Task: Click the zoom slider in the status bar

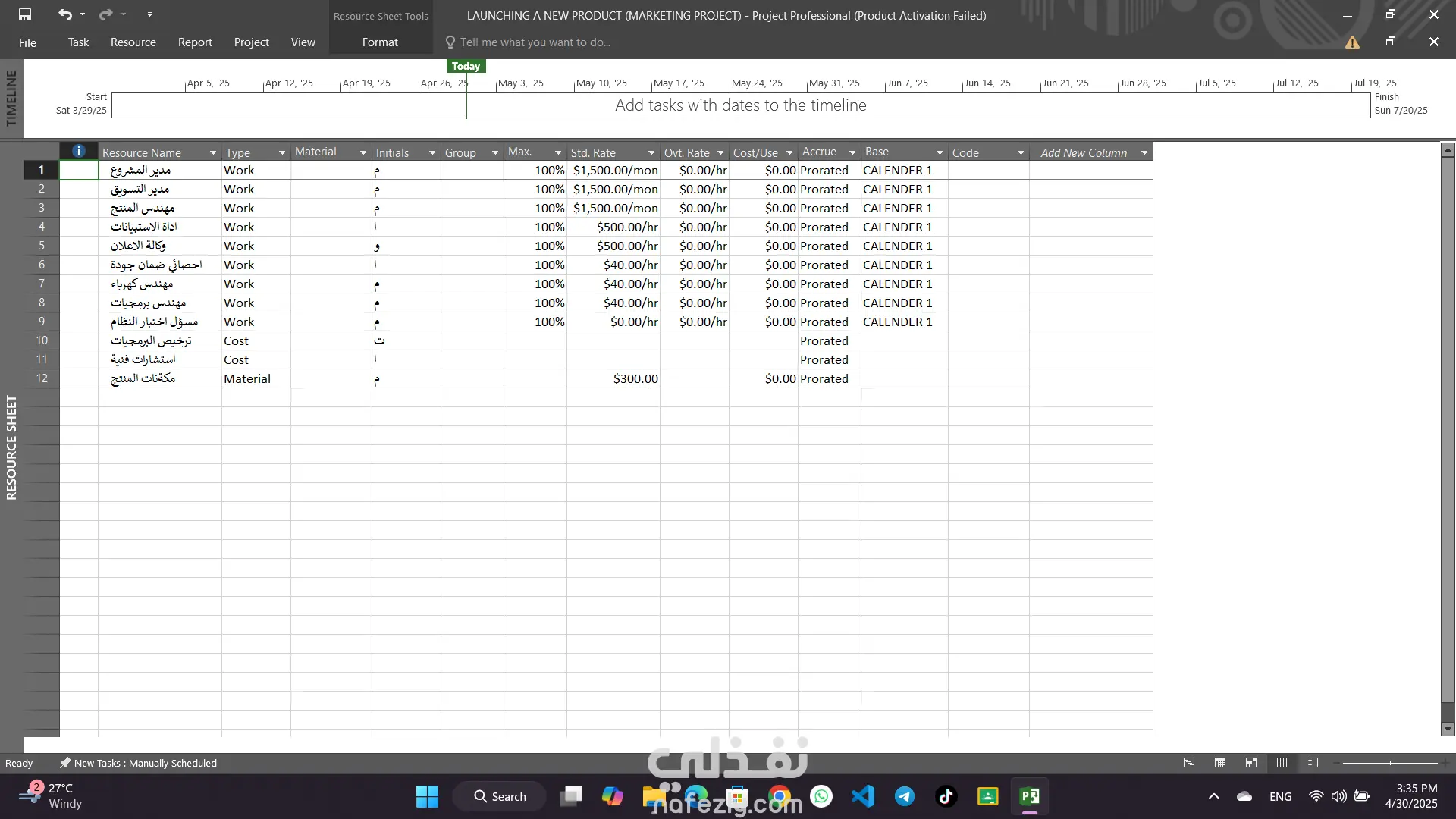Action: coord(1389,763)
